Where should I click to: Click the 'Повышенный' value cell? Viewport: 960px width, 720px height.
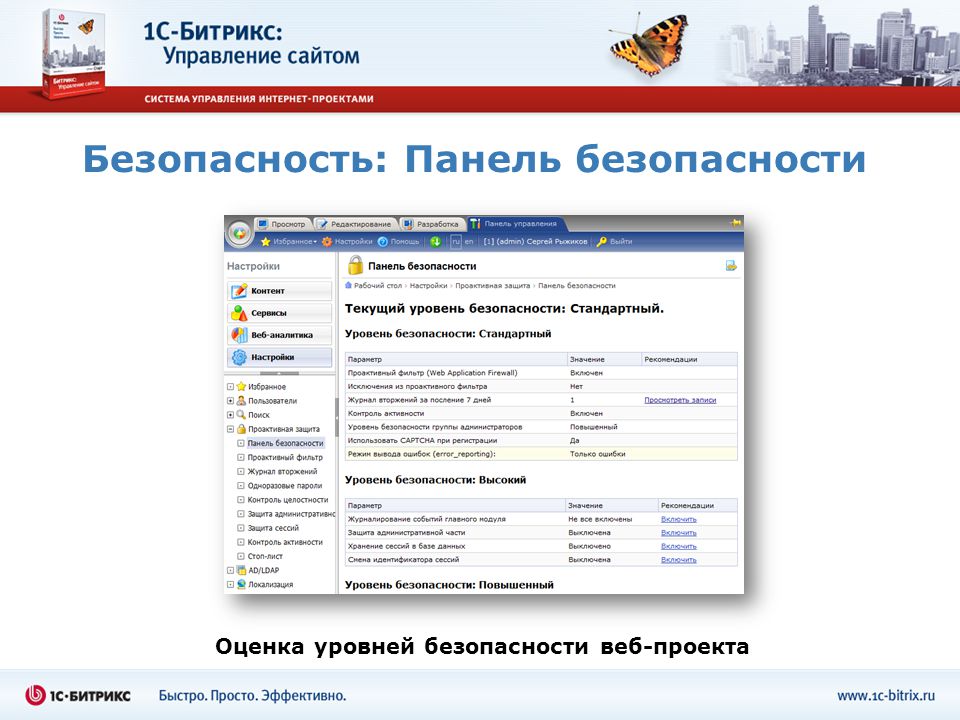point(594,427)
